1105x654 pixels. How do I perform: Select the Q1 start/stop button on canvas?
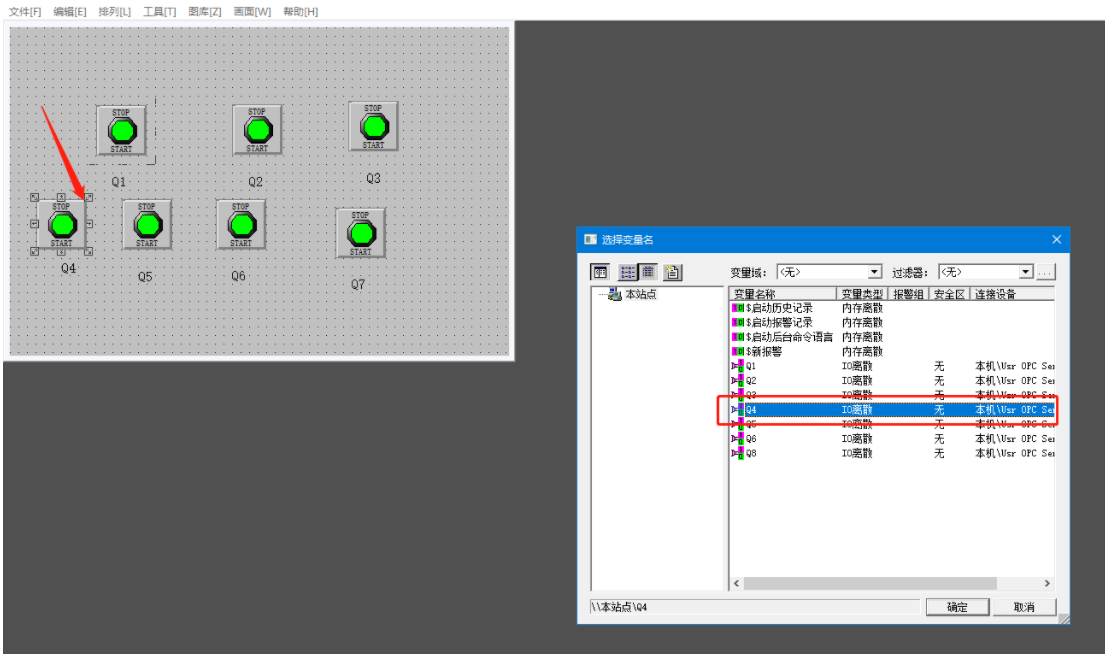(x=121, y=130)
